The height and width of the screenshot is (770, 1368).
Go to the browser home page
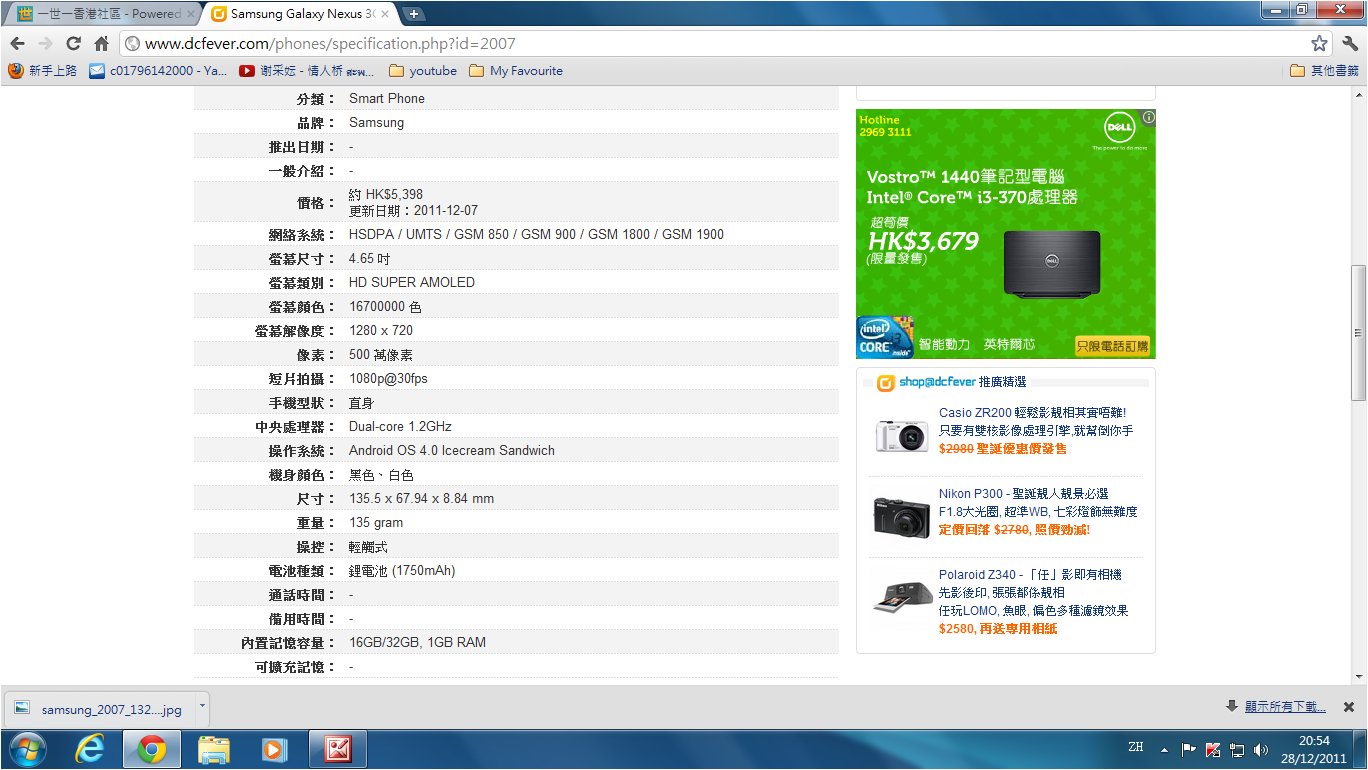(101, 44)
